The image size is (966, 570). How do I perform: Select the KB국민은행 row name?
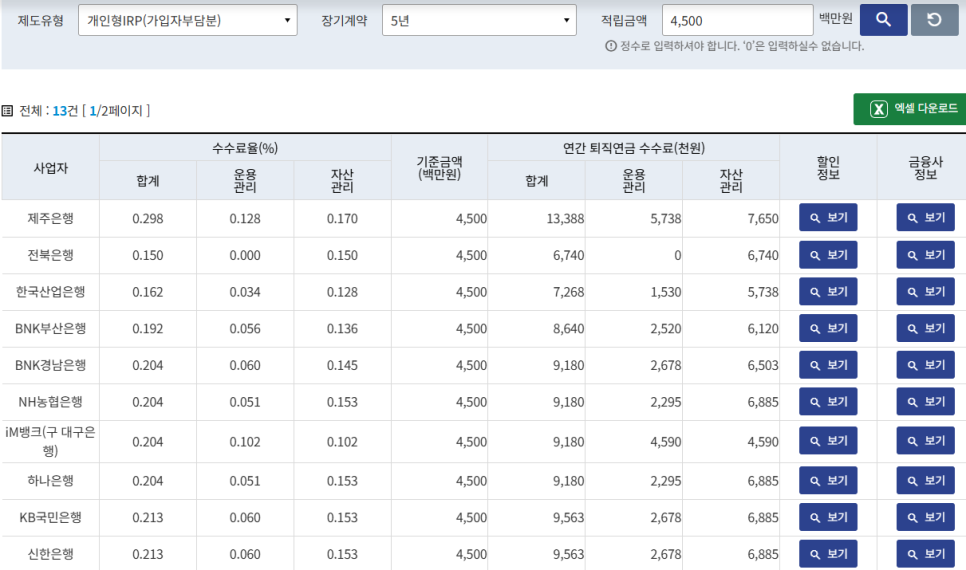51,518
